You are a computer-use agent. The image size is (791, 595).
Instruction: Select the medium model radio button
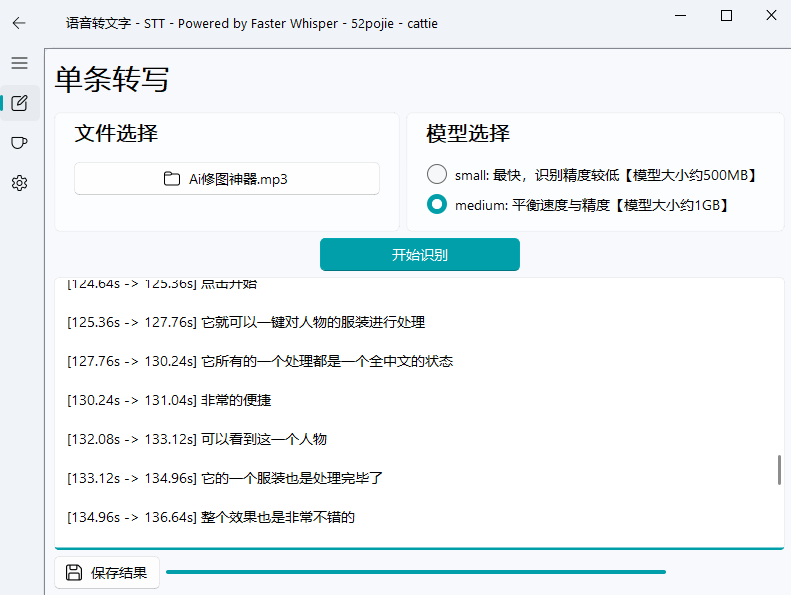436,205
